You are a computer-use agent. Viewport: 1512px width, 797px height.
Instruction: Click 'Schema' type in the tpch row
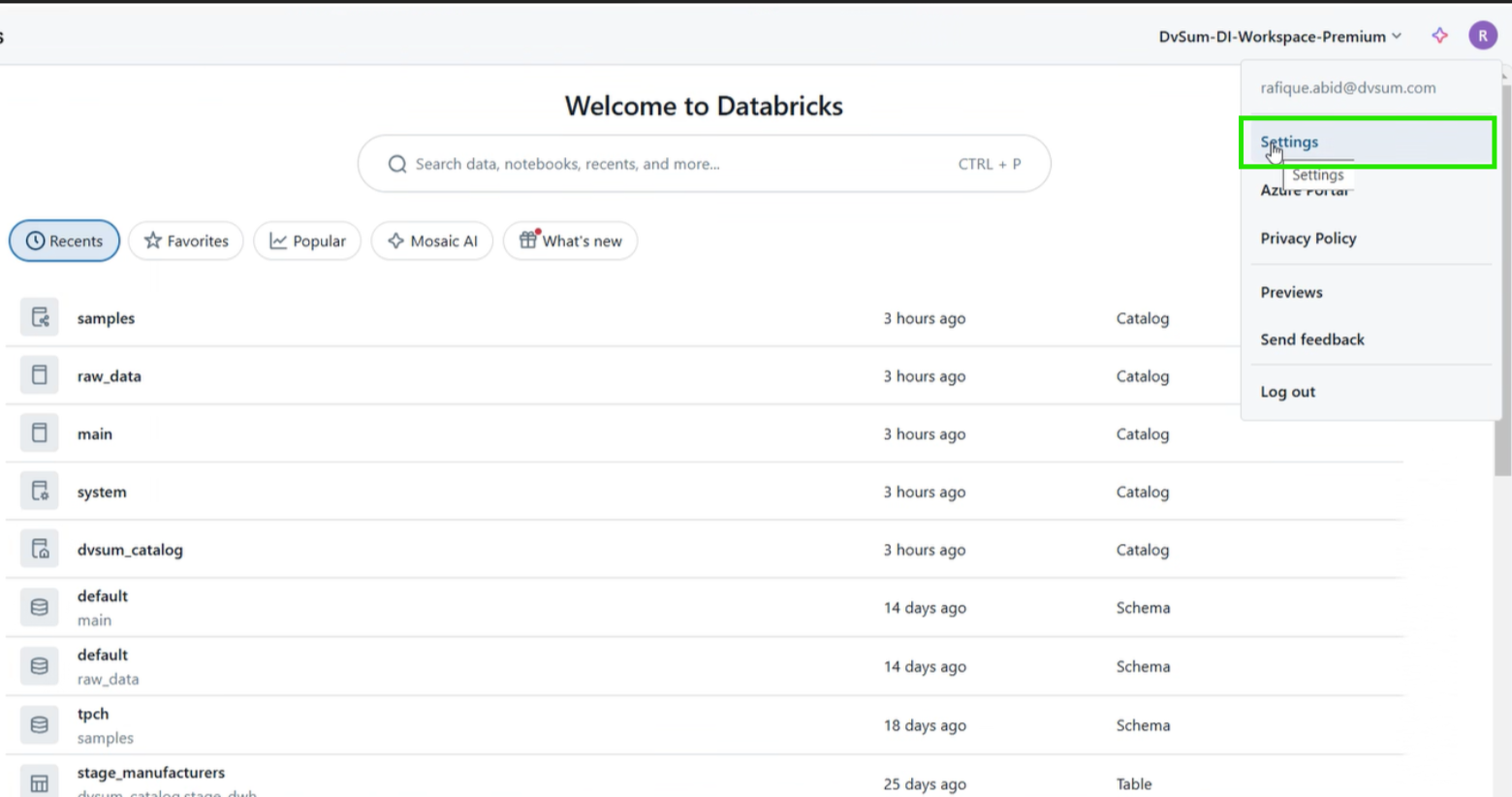coord(1143,725)
